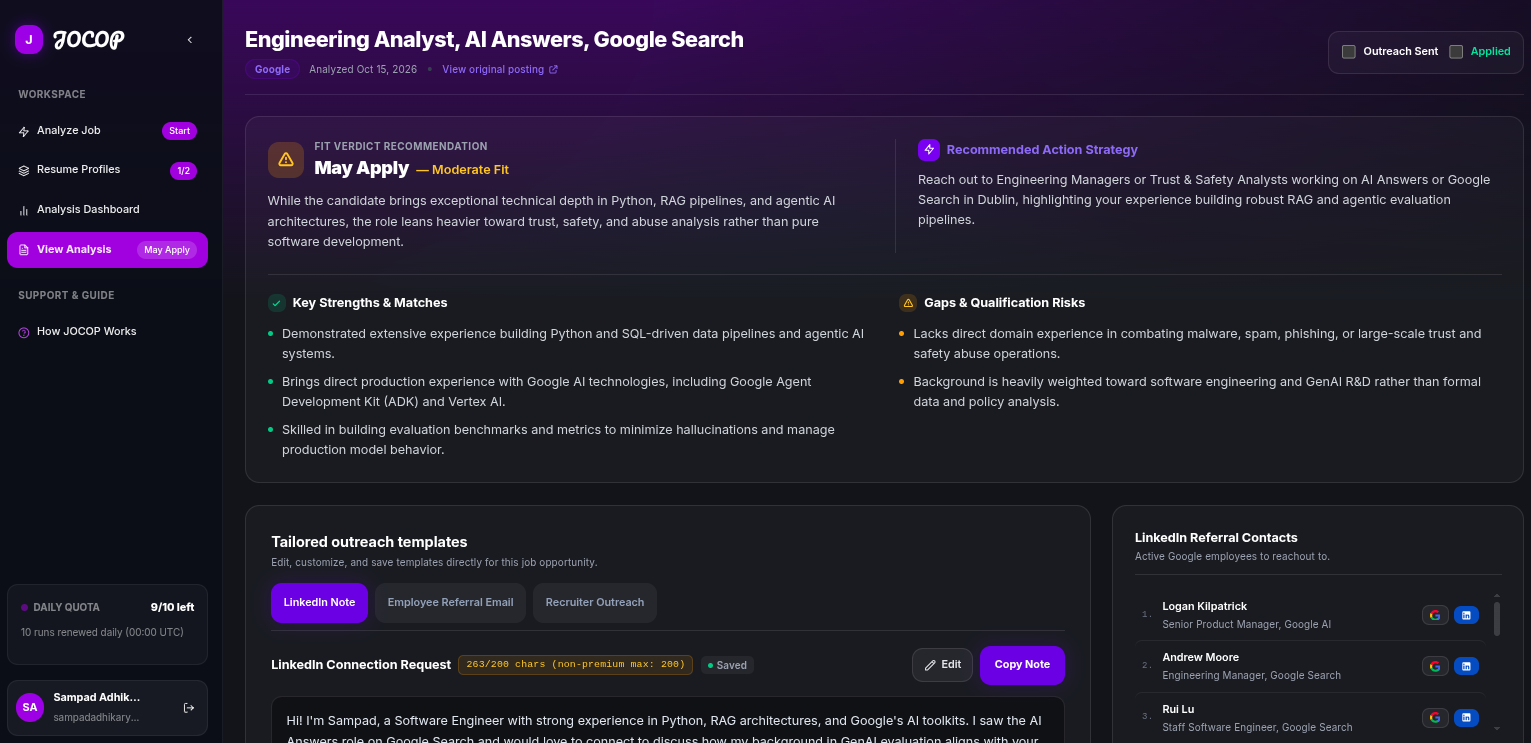Click the 1/2 Resume Profiles badge

pyautogui.click(x=183, y=171)
